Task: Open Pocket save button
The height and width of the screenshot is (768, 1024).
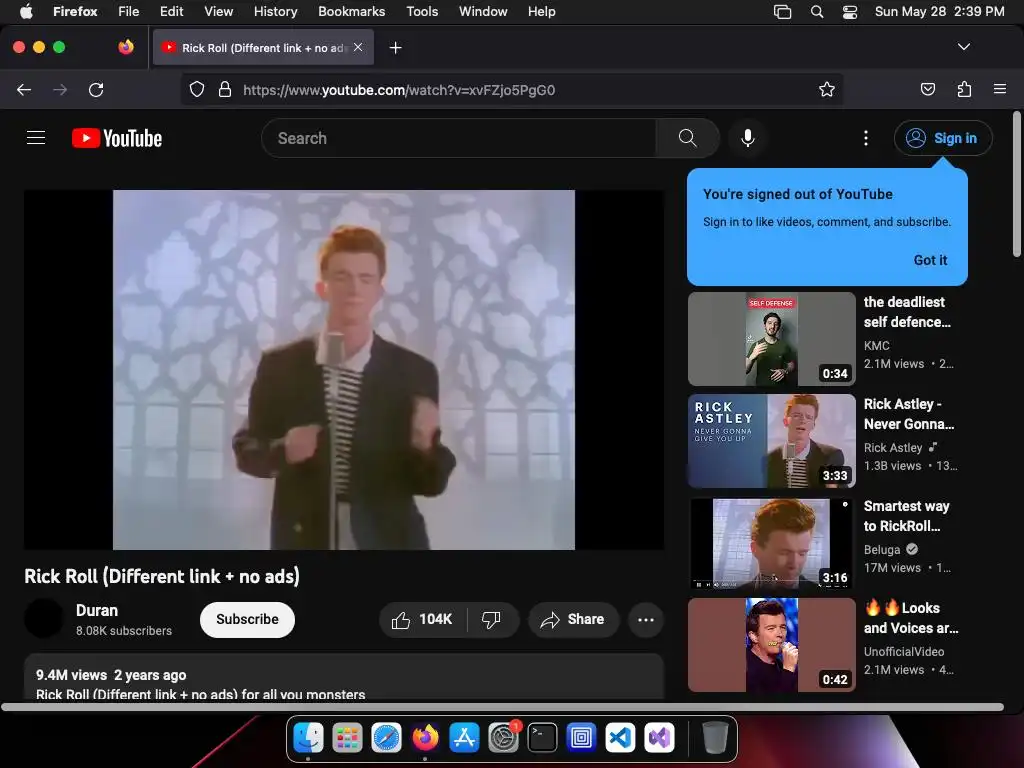Action: [x=927, y=89]
